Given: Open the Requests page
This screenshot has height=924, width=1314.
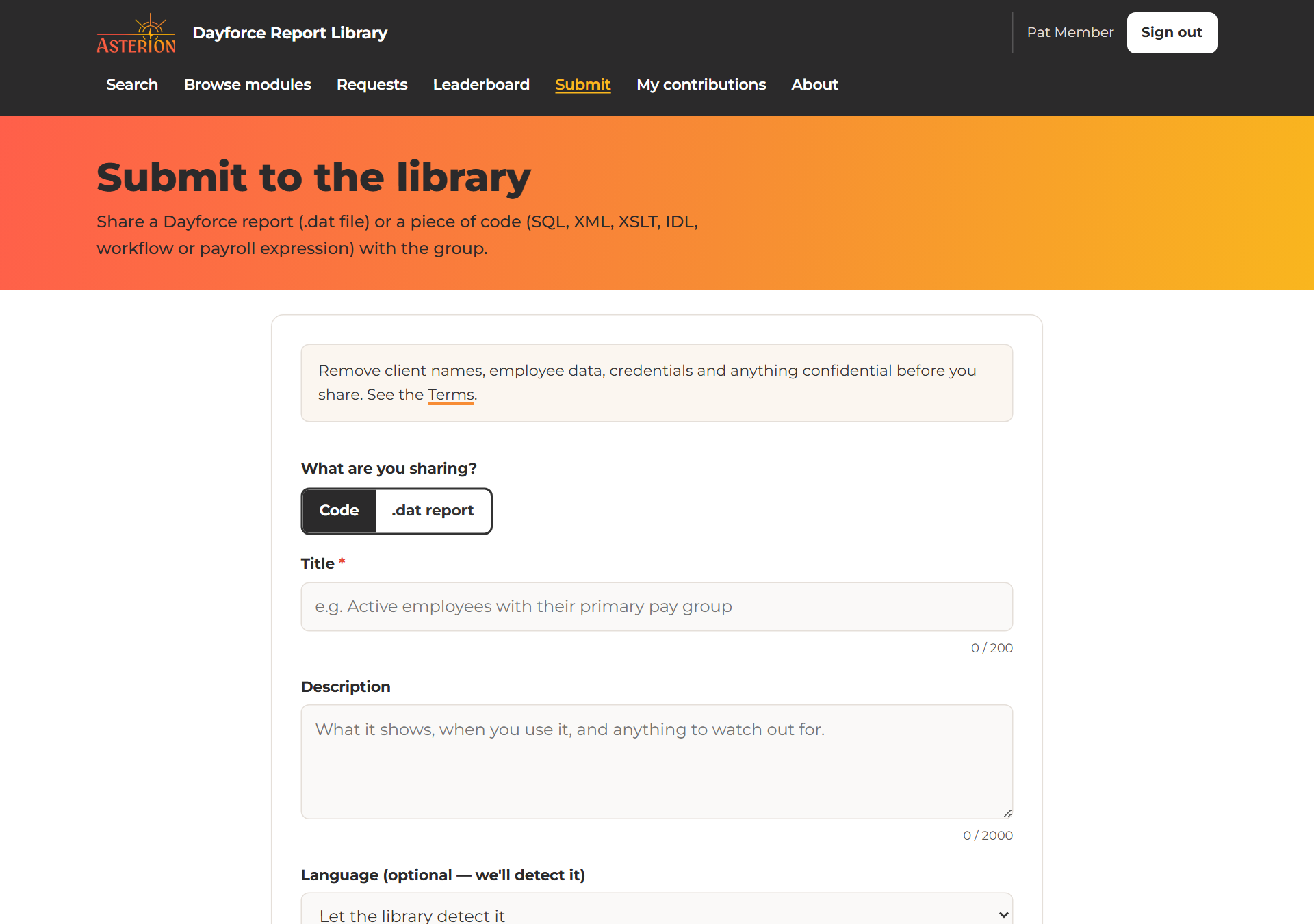Looking at the screenshot, I should (x=372, y=84).
